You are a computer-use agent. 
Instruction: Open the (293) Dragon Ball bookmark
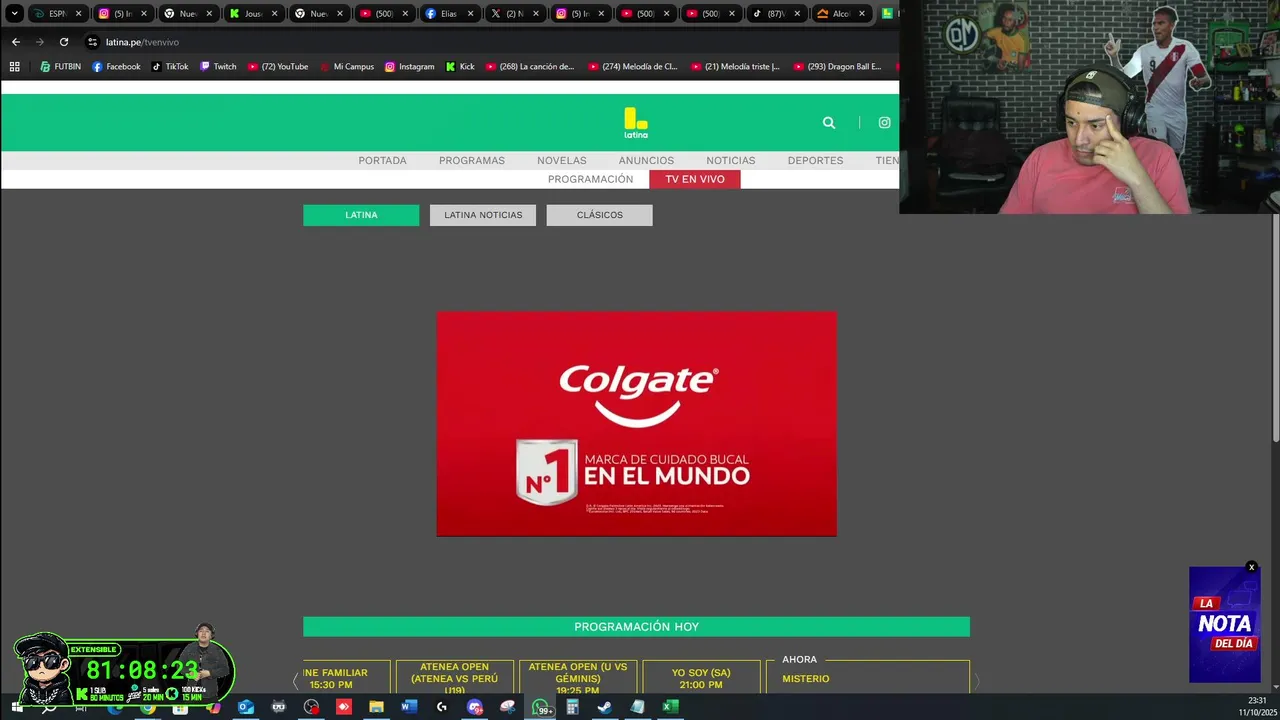click(x=838, y=67)
